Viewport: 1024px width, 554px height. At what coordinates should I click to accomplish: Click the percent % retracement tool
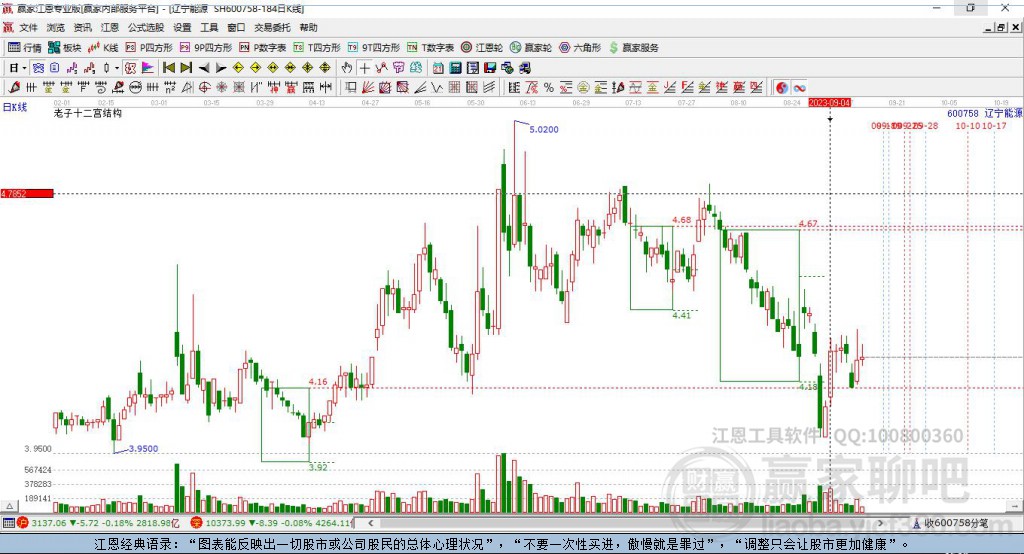click(x=549, y=88)
